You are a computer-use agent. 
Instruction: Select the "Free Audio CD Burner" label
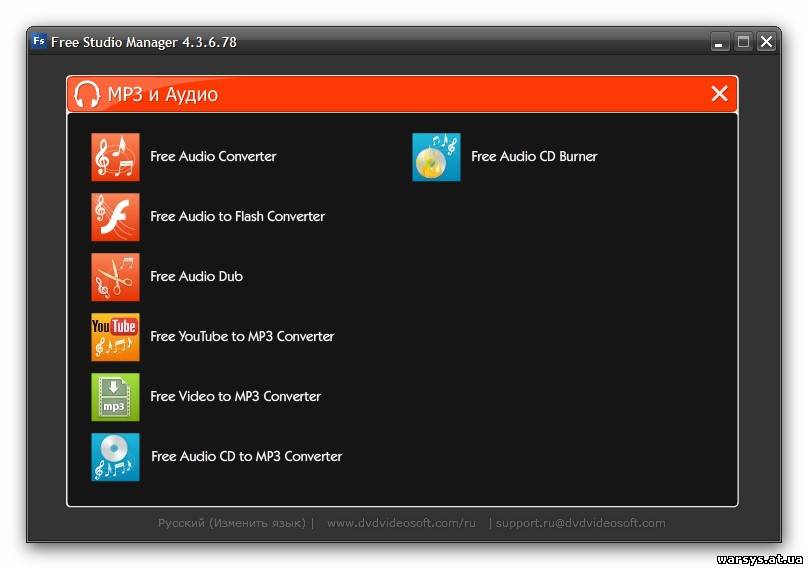[x=534, y=156]
